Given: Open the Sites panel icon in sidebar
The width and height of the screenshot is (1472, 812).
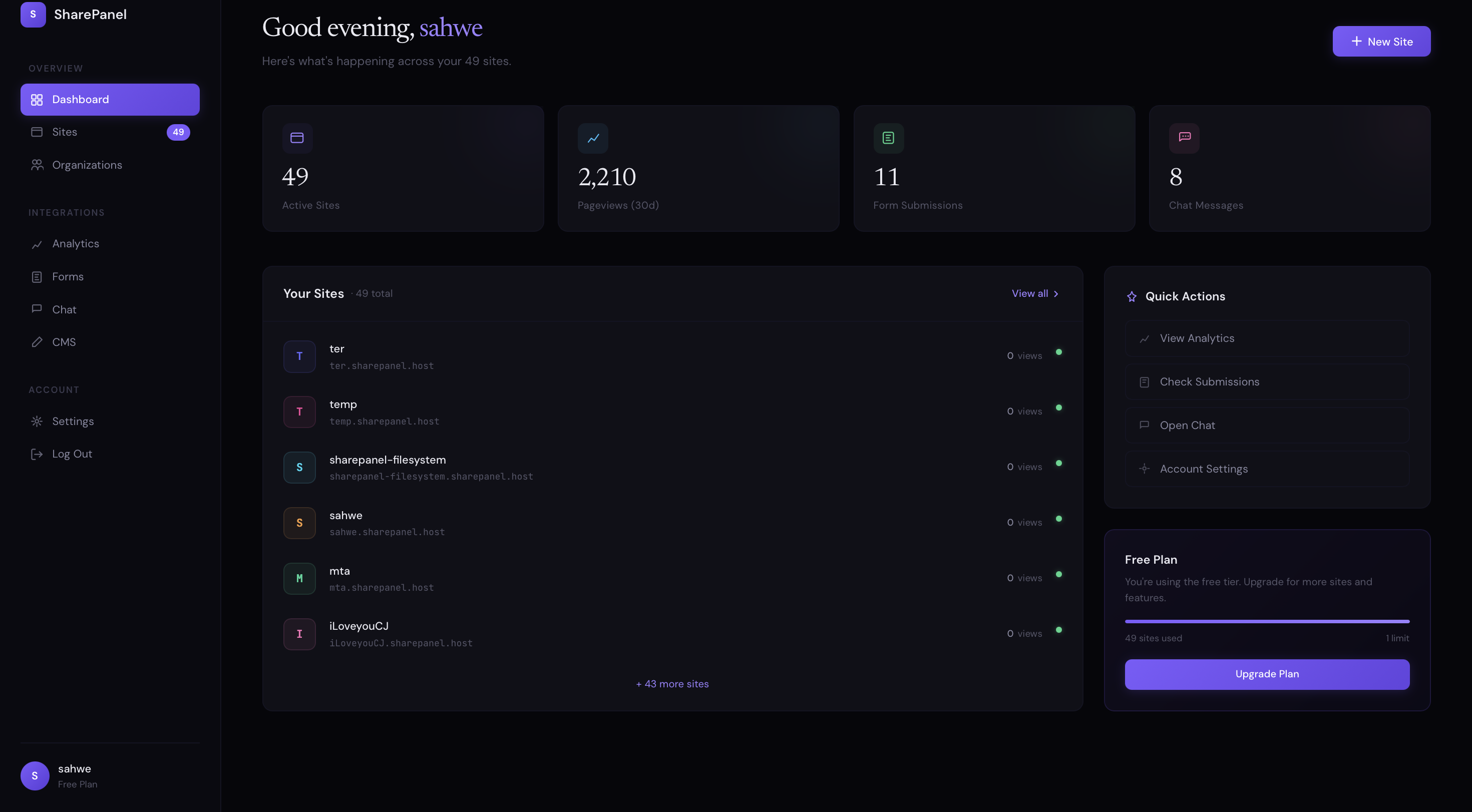Looking at the screenshot, I should (x=37, y=132).
